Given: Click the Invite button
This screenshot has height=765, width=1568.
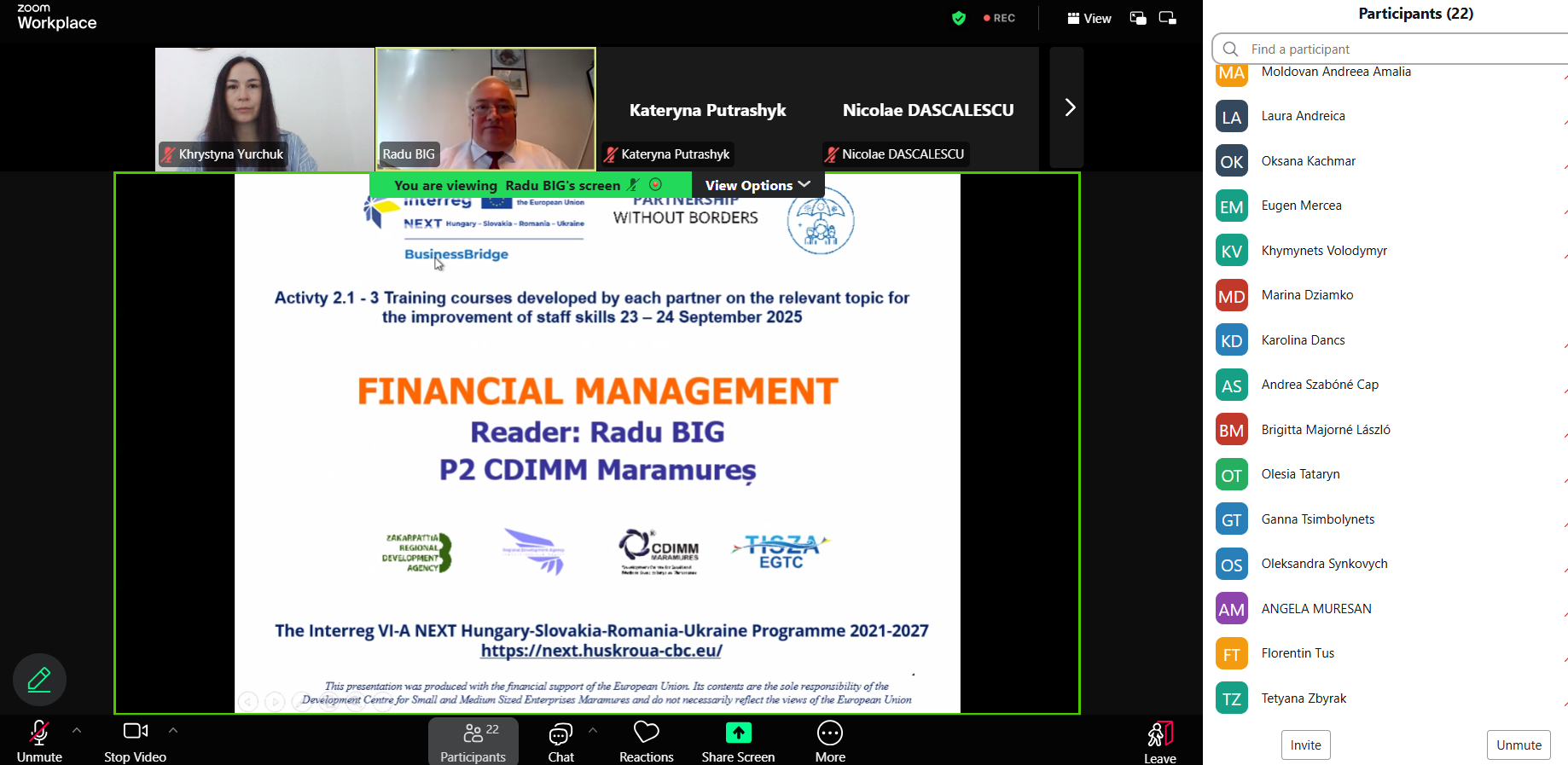Looking at the screenshot, I should coord(1305,745).
